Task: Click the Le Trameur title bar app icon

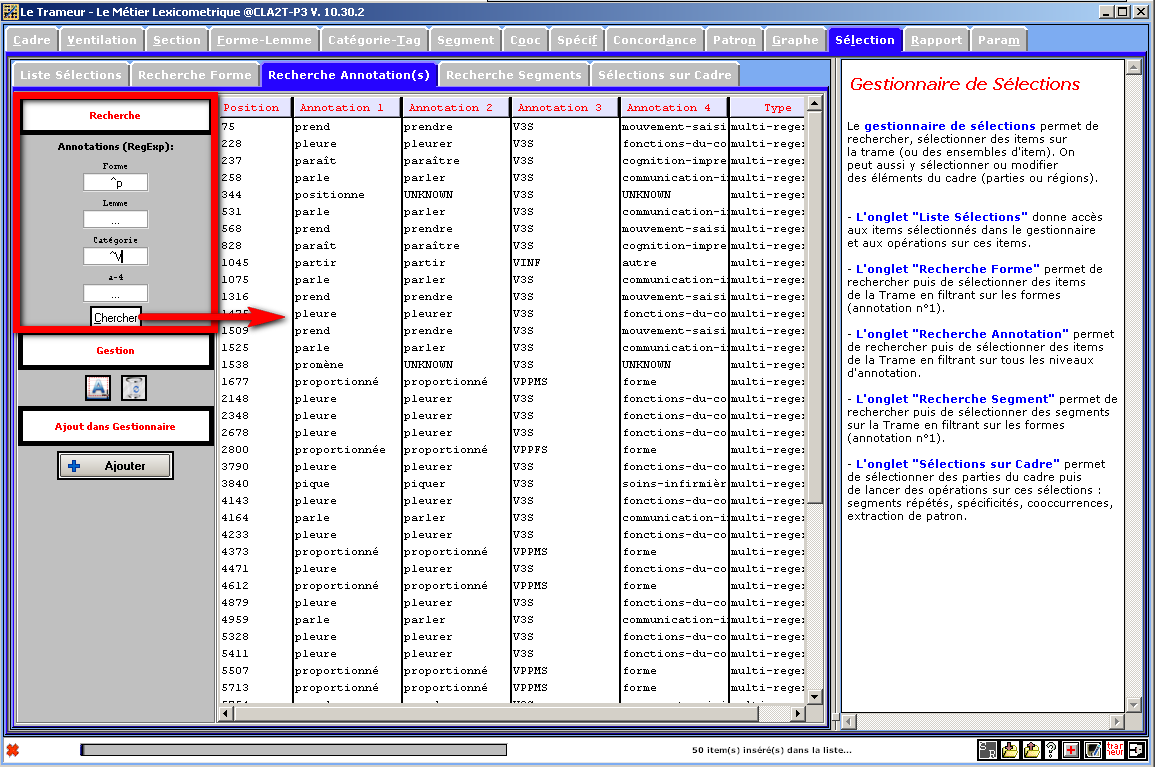Action: coord(10,12)
